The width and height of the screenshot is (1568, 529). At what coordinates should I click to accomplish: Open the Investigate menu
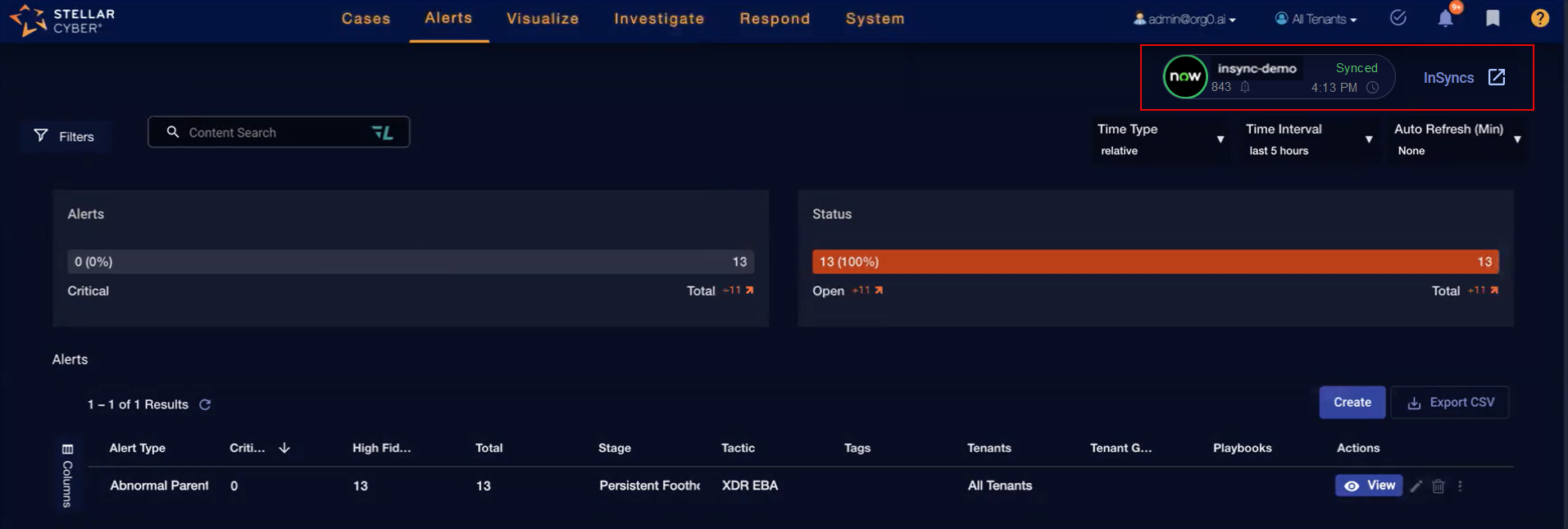point(659,19)
